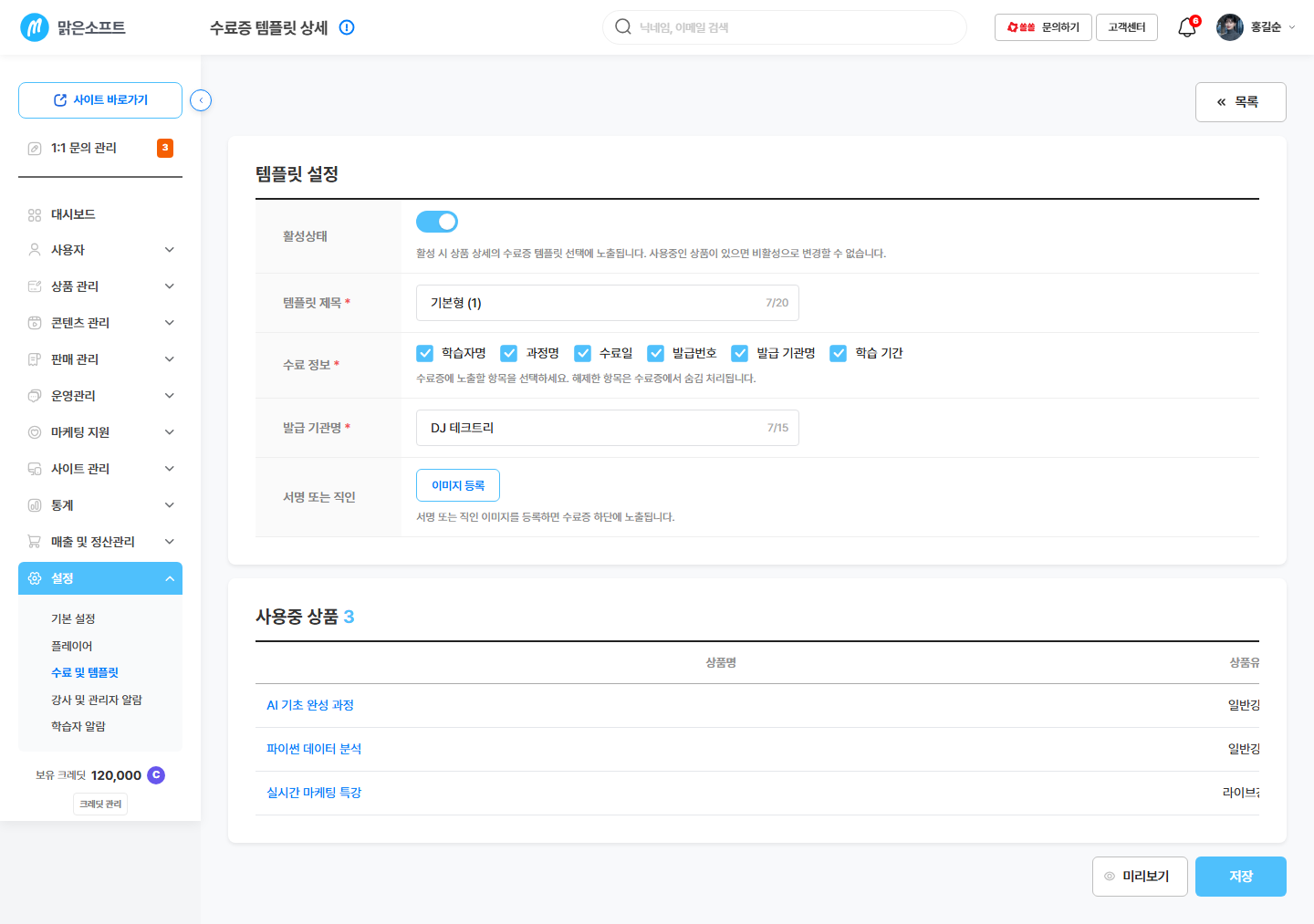Open notifications bell icon
The image size is (1314, 924).
[x=1186, y=27]
